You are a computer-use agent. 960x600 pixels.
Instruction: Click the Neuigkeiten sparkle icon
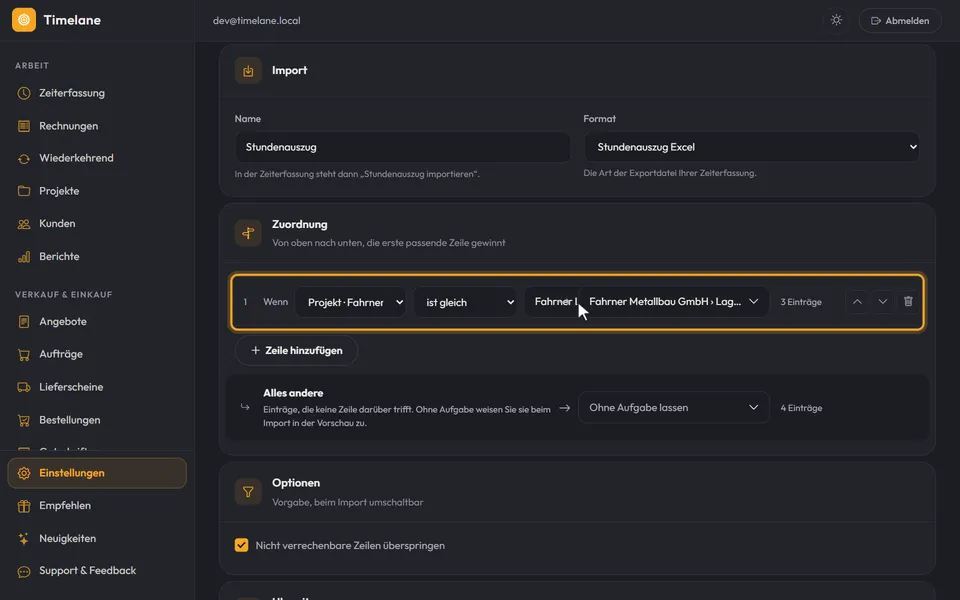(24, 539)
